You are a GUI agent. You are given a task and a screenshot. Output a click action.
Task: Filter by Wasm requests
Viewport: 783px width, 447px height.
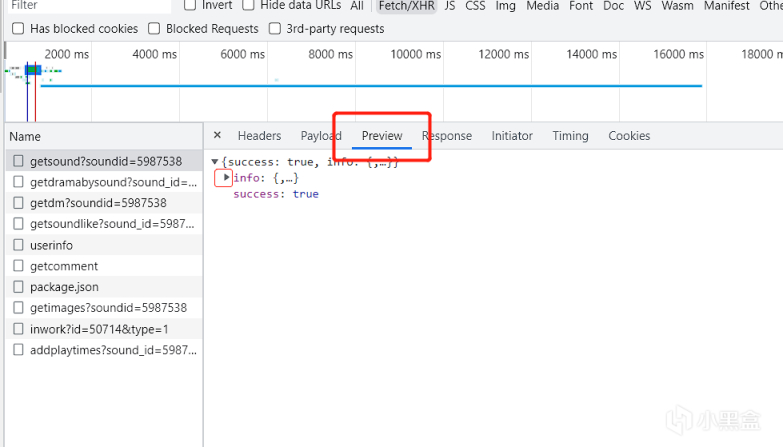point(678,5)
